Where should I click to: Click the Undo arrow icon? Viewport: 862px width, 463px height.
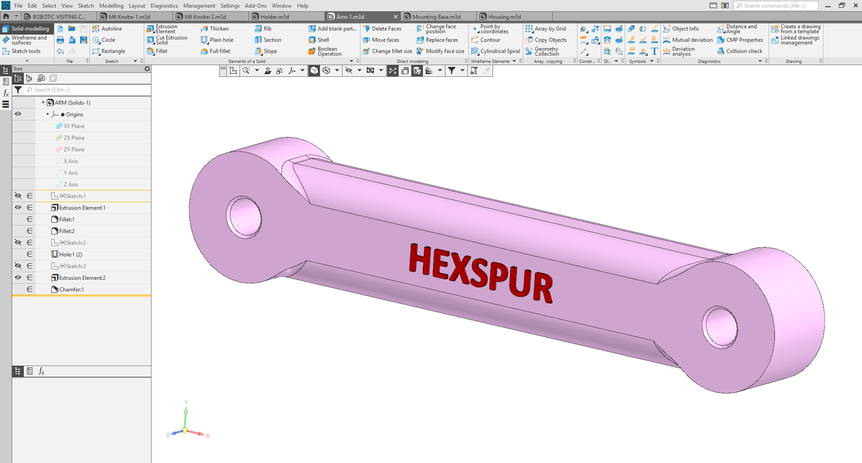(60, 51)
